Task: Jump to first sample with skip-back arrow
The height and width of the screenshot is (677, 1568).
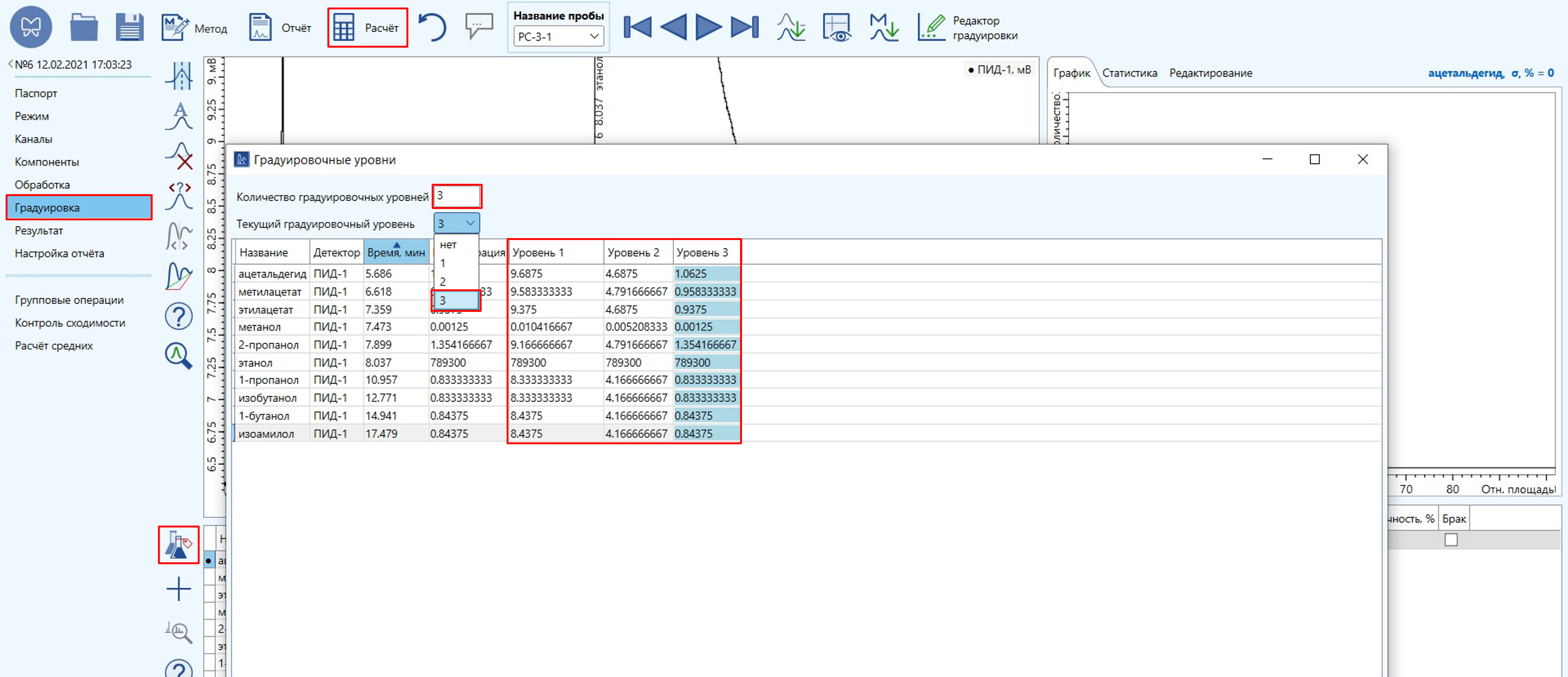Action: pos(637,27)
